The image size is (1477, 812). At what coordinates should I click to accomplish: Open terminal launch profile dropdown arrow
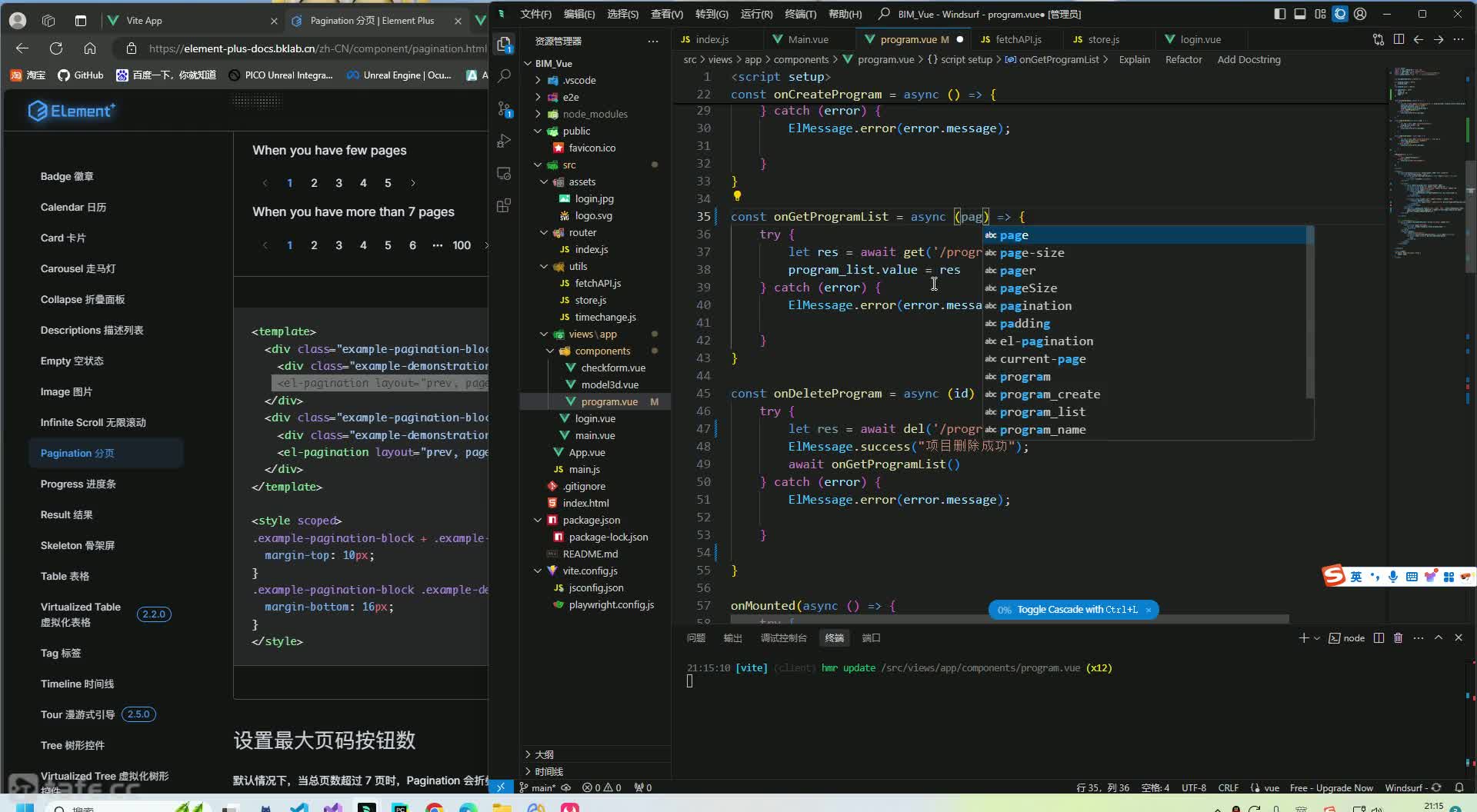click(x=1317, y=638)
